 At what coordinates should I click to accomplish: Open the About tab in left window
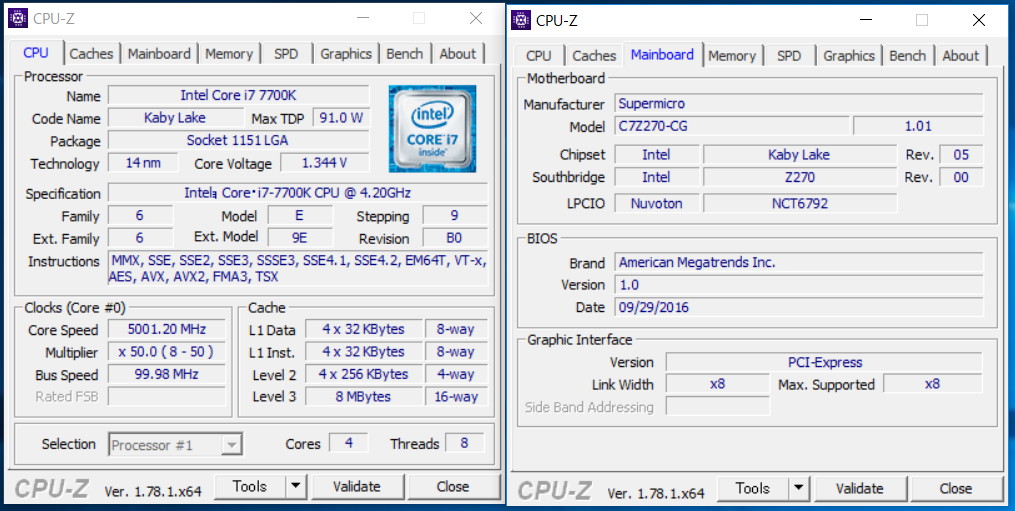458,54
